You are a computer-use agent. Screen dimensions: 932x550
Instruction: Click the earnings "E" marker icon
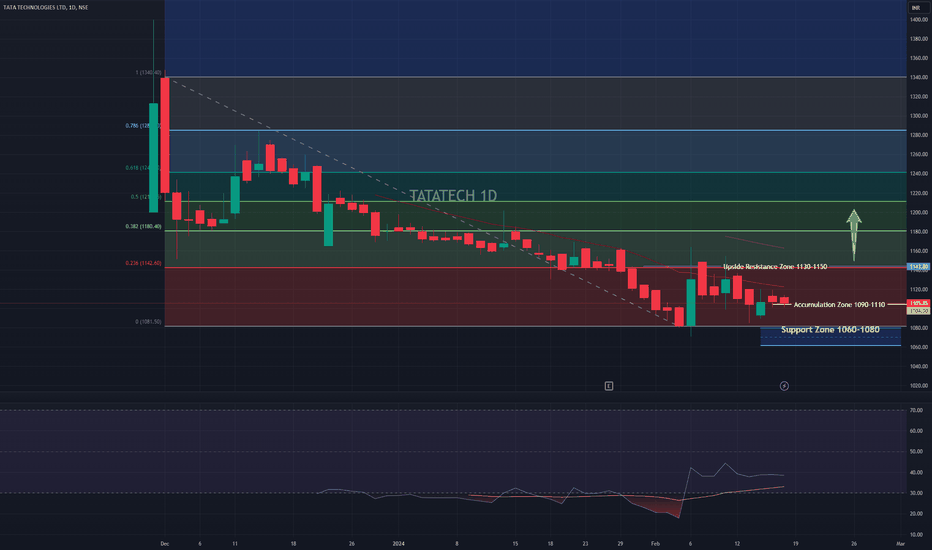(609, 386)
